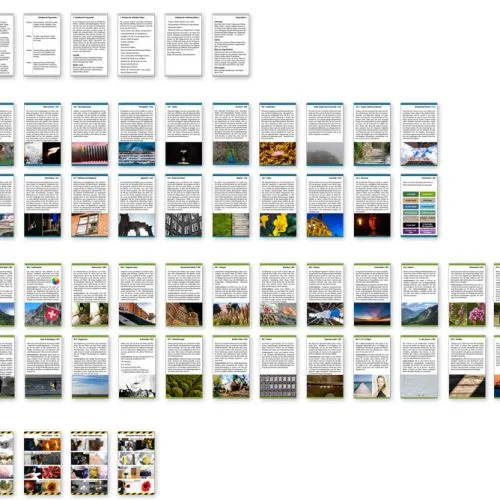Select the striped-border page with the sunflower photo

[42, 463]
